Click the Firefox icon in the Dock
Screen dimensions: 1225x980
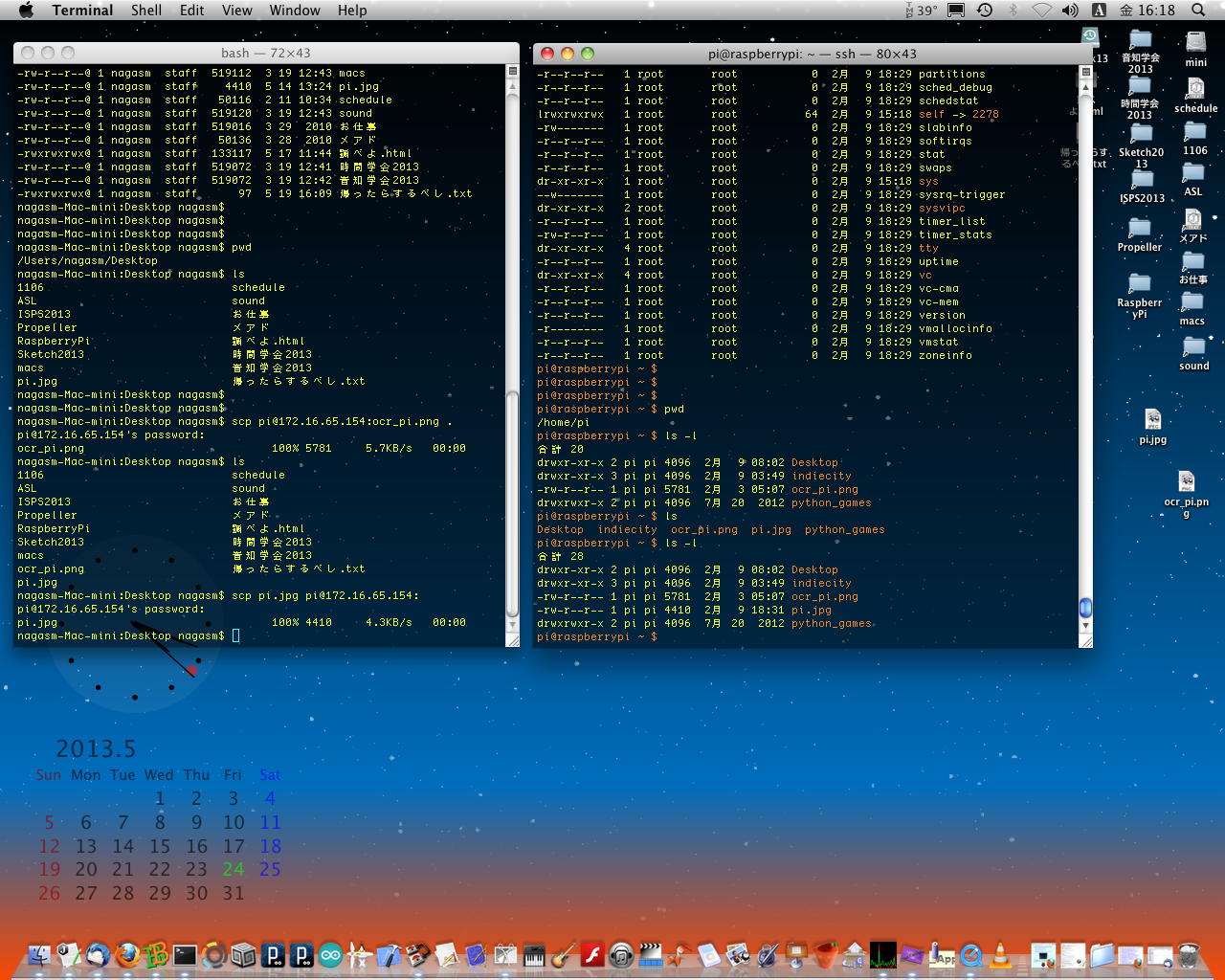[126, 954]
